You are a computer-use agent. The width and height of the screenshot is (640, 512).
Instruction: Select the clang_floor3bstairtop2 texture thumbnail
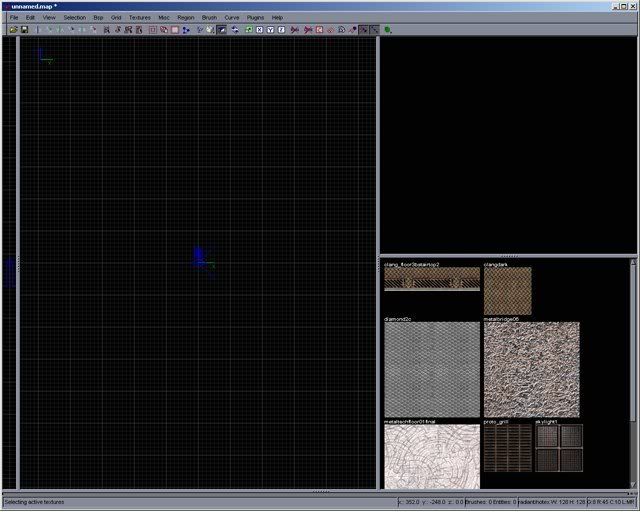click(432, 279)
